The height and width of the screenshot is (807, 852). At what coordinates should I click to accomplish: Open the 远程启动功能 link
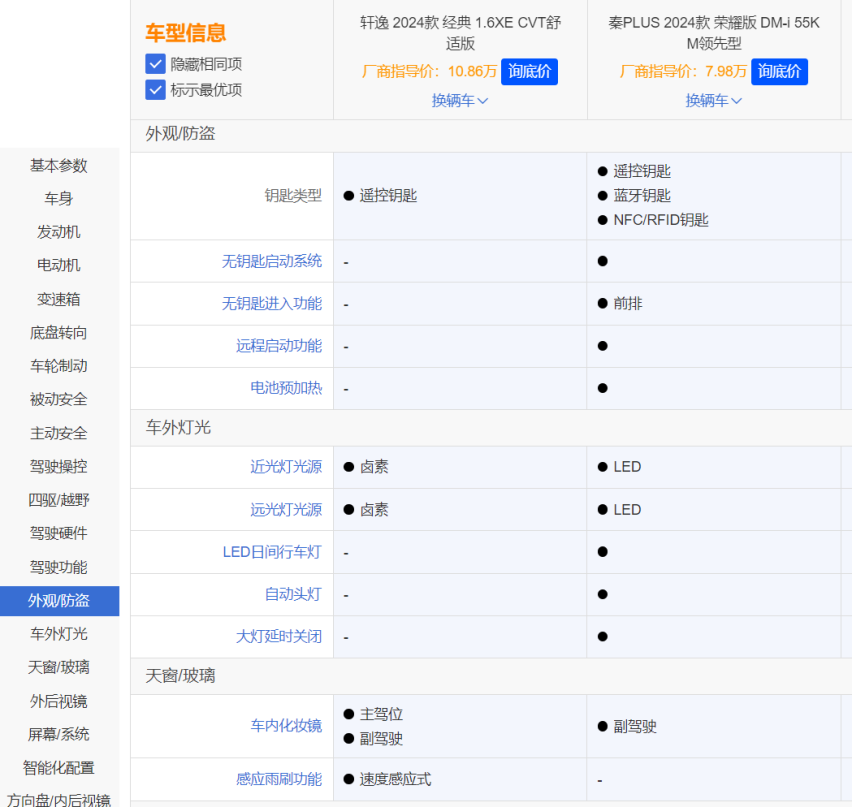point(279,346)
